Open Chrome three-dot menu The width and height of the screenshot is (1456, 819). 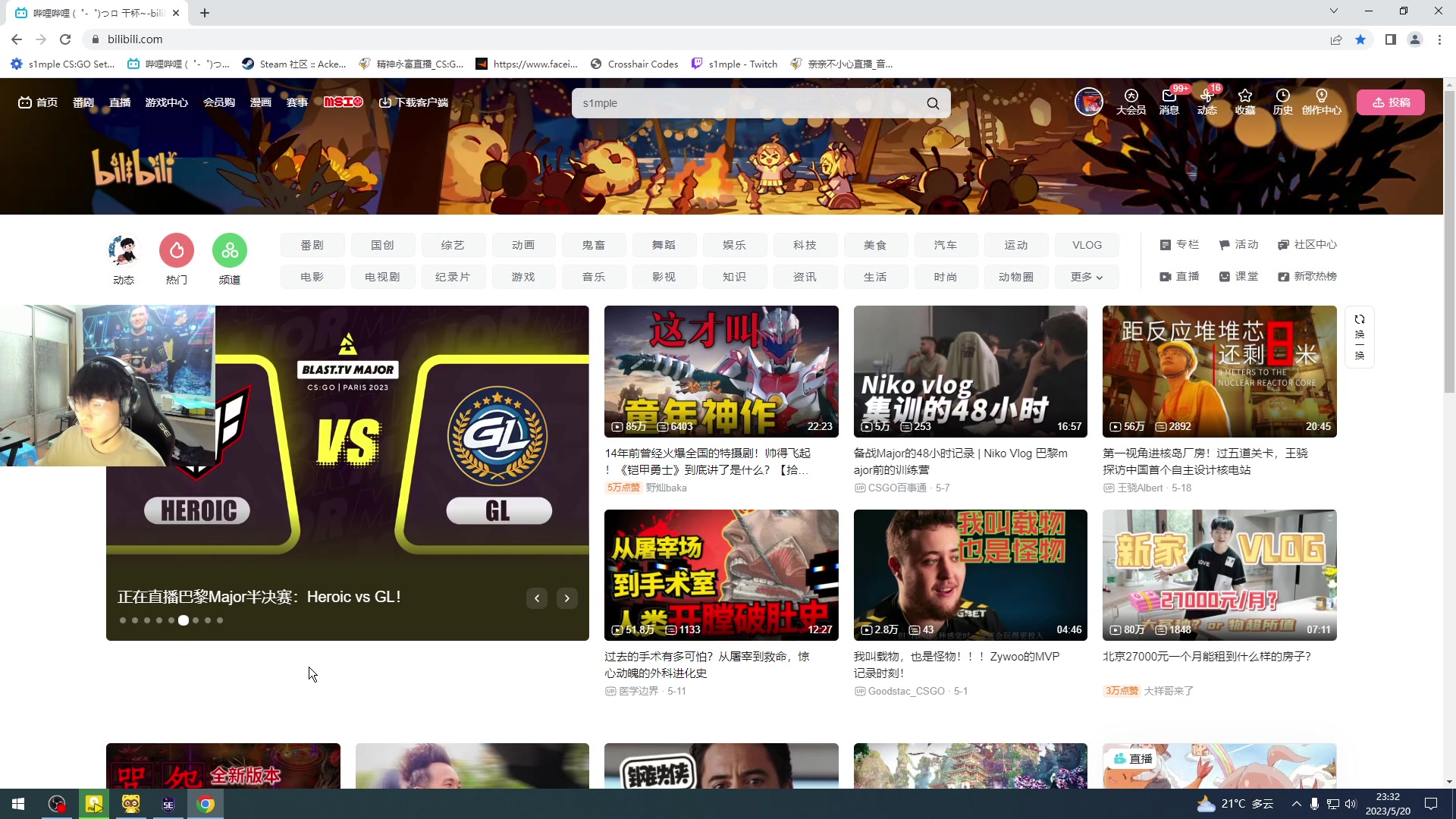[x=1439, y=39]
